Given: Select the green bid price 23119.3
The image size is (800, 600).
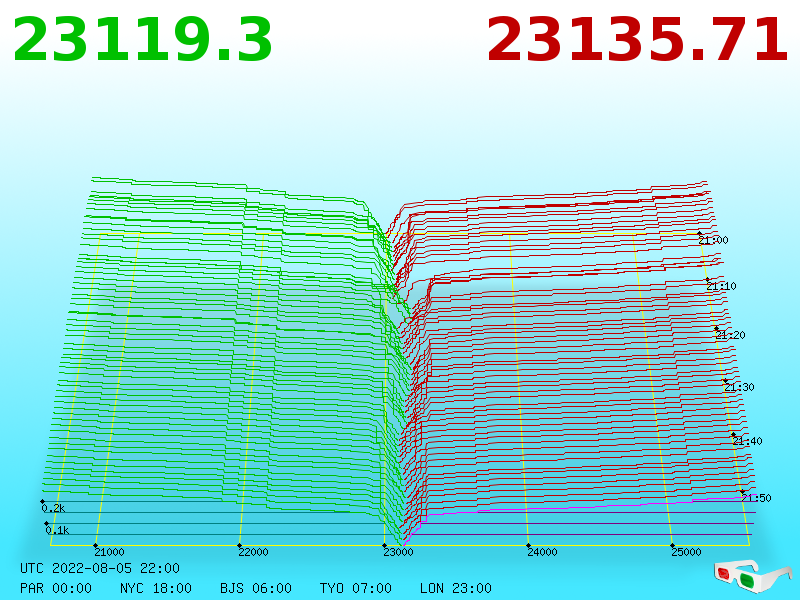Looking at the screenshot, I should coord(143,40).
